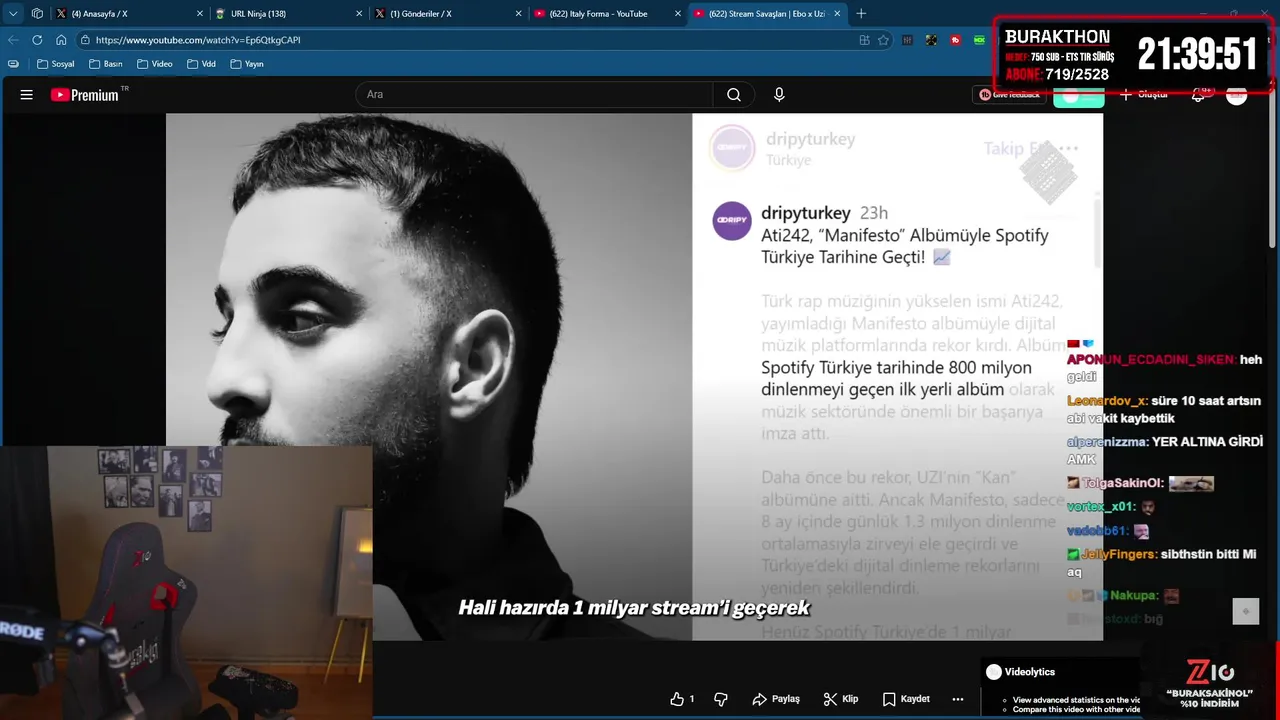1280x720 pixels.
Task: Start voice search with the microphone
Action: [779, 95]
